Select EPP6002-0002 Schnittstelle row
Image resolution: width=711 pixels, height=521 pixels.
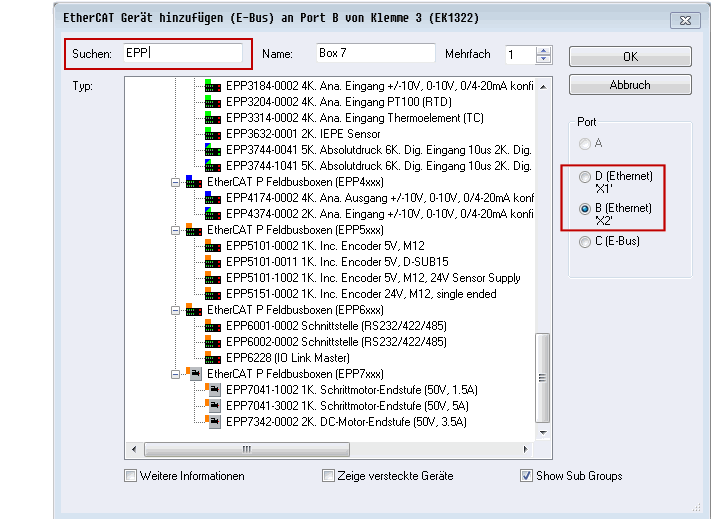[336, 342]
